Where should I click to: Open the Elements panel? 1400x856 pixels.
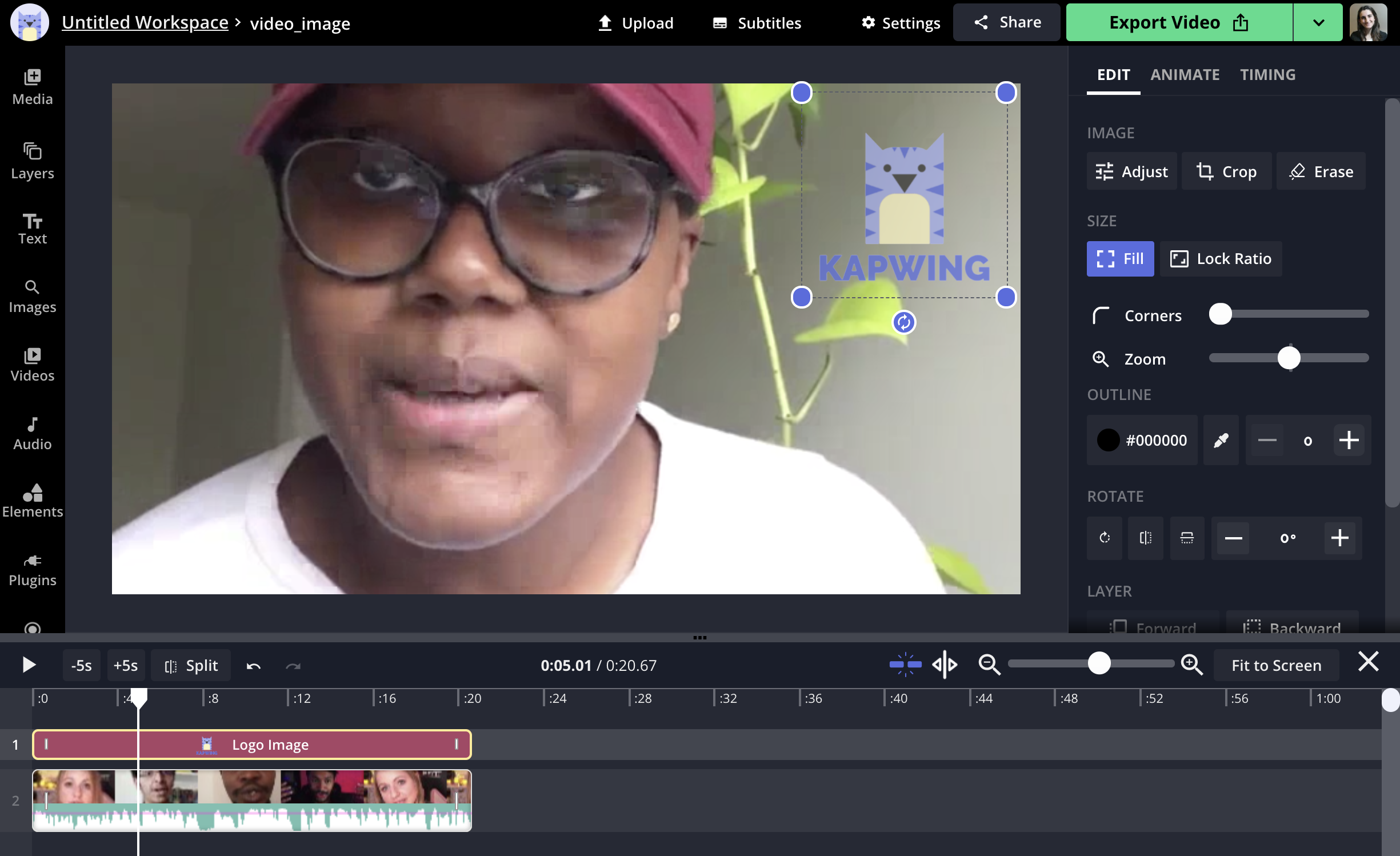point(32,501)
